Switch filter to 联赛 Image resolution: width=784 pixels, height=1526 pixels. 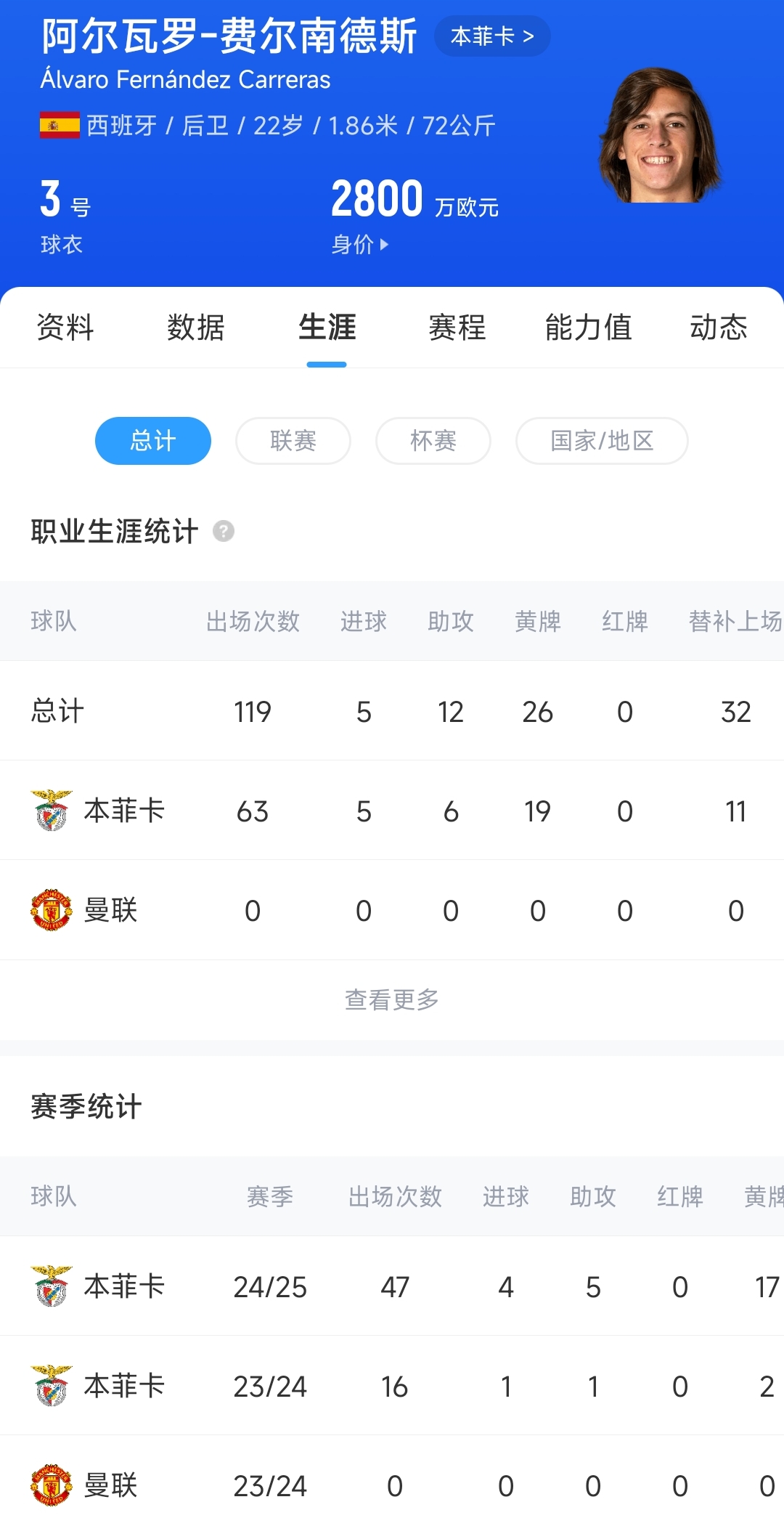pos(293,441)
